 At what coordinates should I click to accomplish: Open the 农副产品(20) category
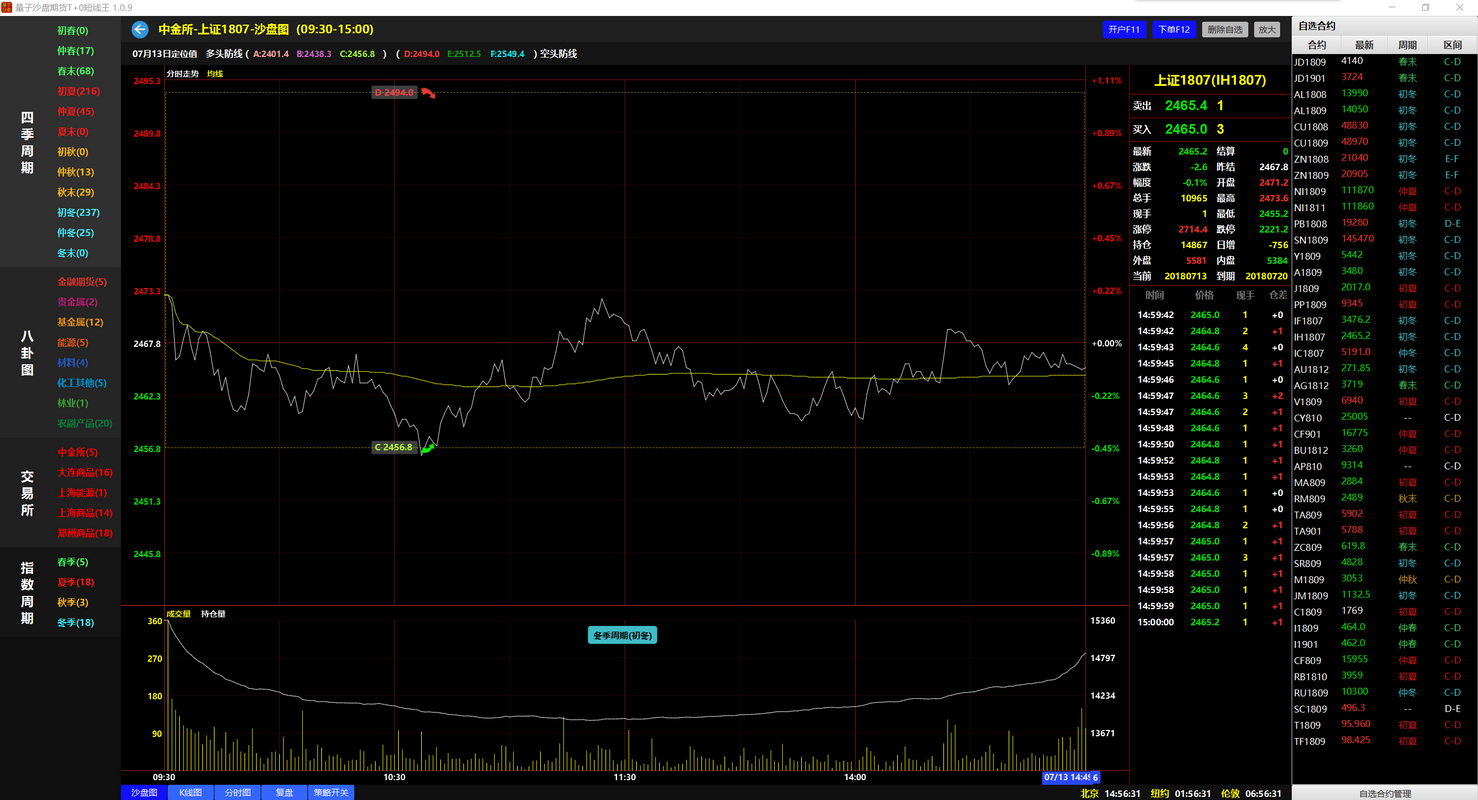coord(85,423)
